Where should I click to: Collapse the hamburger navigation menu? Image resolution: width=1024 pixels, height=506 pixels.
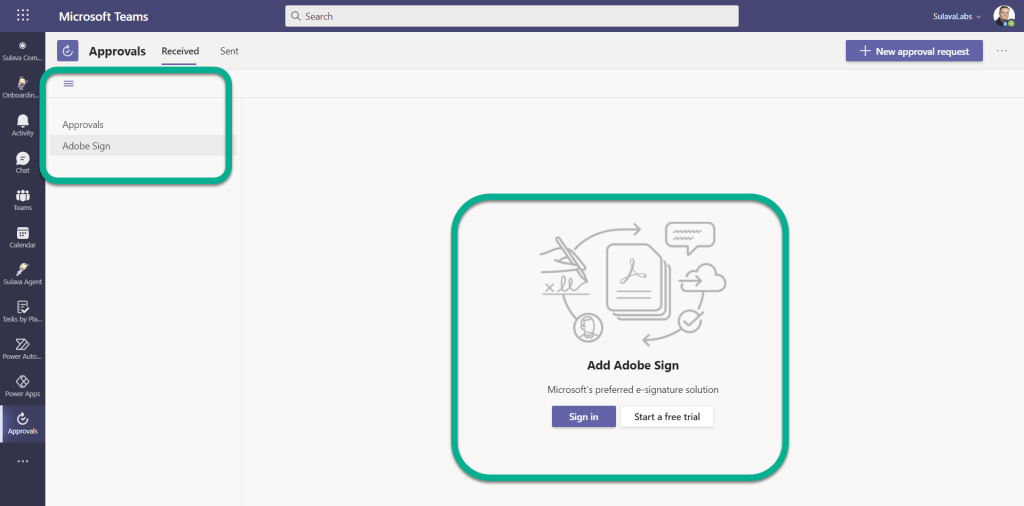(x=69, y=84)
